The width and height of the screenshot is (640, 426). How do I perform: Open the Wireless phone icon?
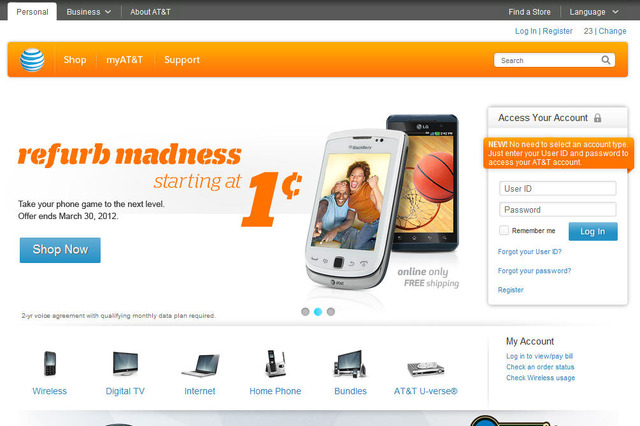coord(50,363)
